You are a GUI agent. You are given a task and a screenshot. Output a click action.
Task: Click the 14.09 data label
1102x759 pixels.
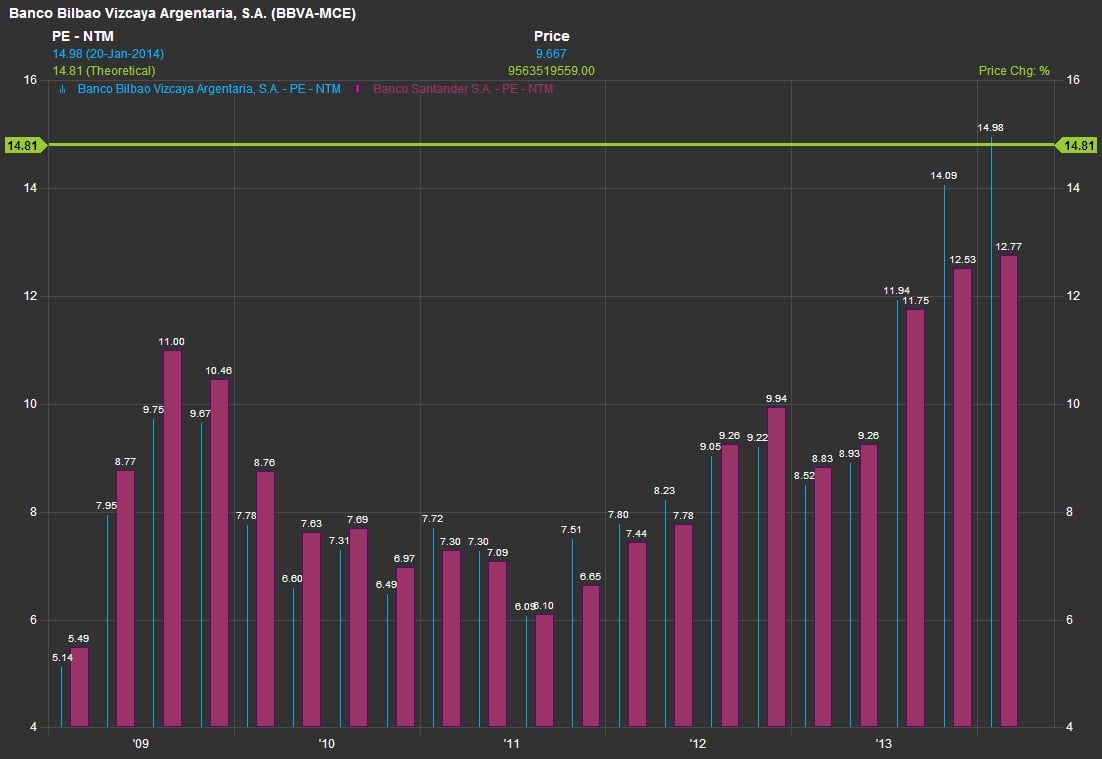click(x=944, y=176)
